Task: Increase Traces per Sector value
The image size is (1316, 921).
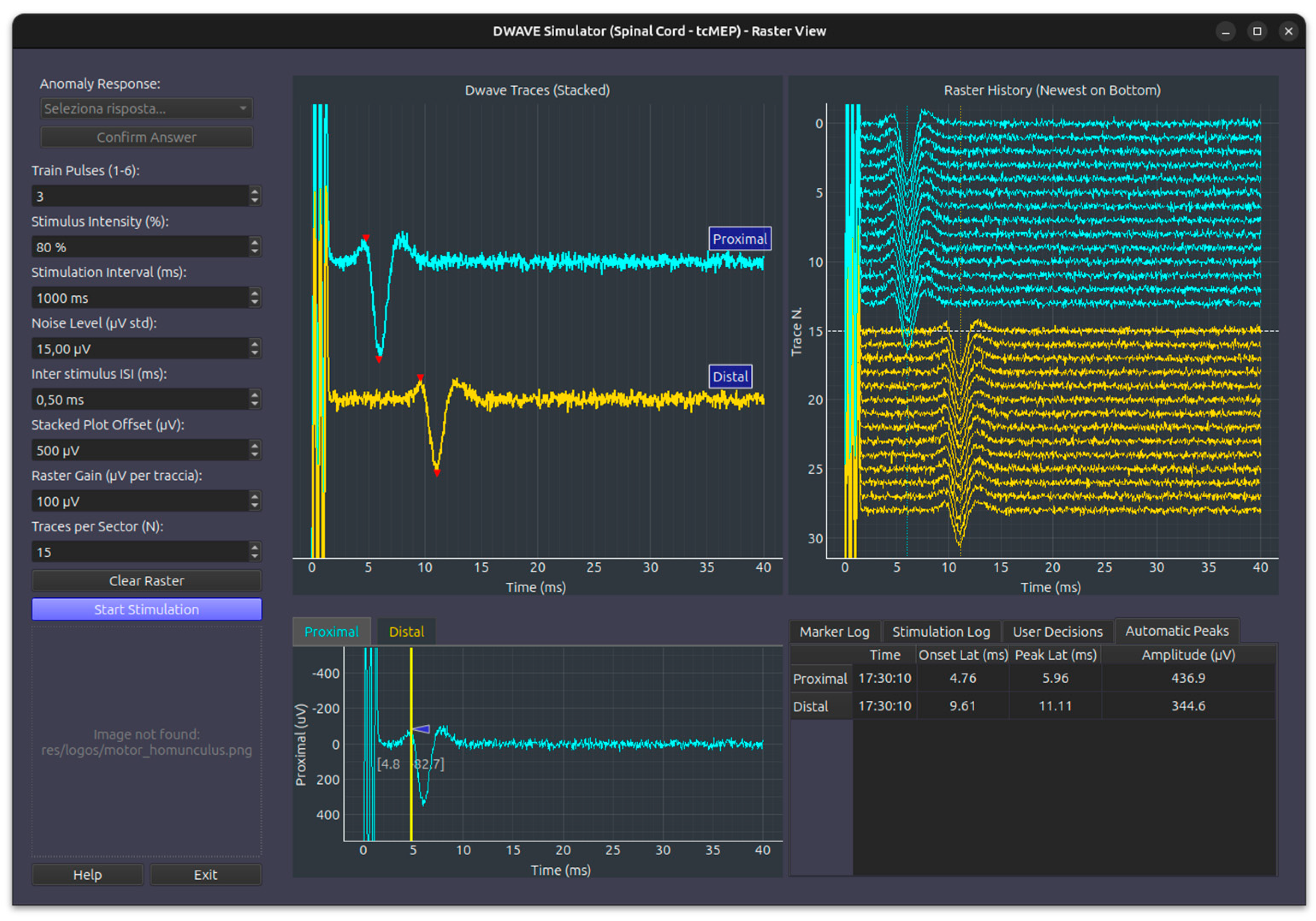Action: pos(254,547)
